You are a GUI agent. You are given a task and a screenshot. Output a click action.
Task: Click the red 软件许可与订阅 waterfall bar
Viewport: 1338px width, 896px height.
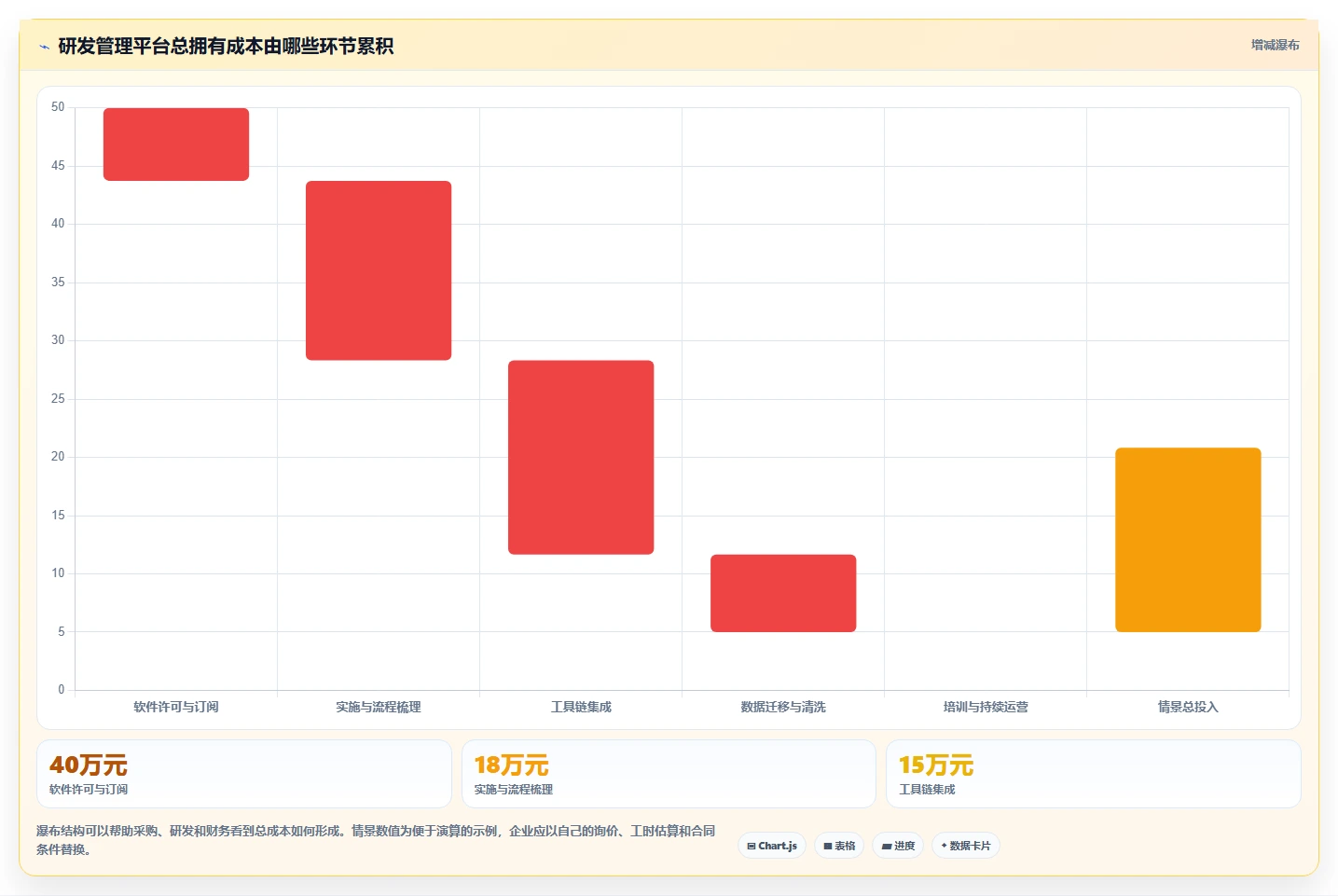tap(176, 145)
